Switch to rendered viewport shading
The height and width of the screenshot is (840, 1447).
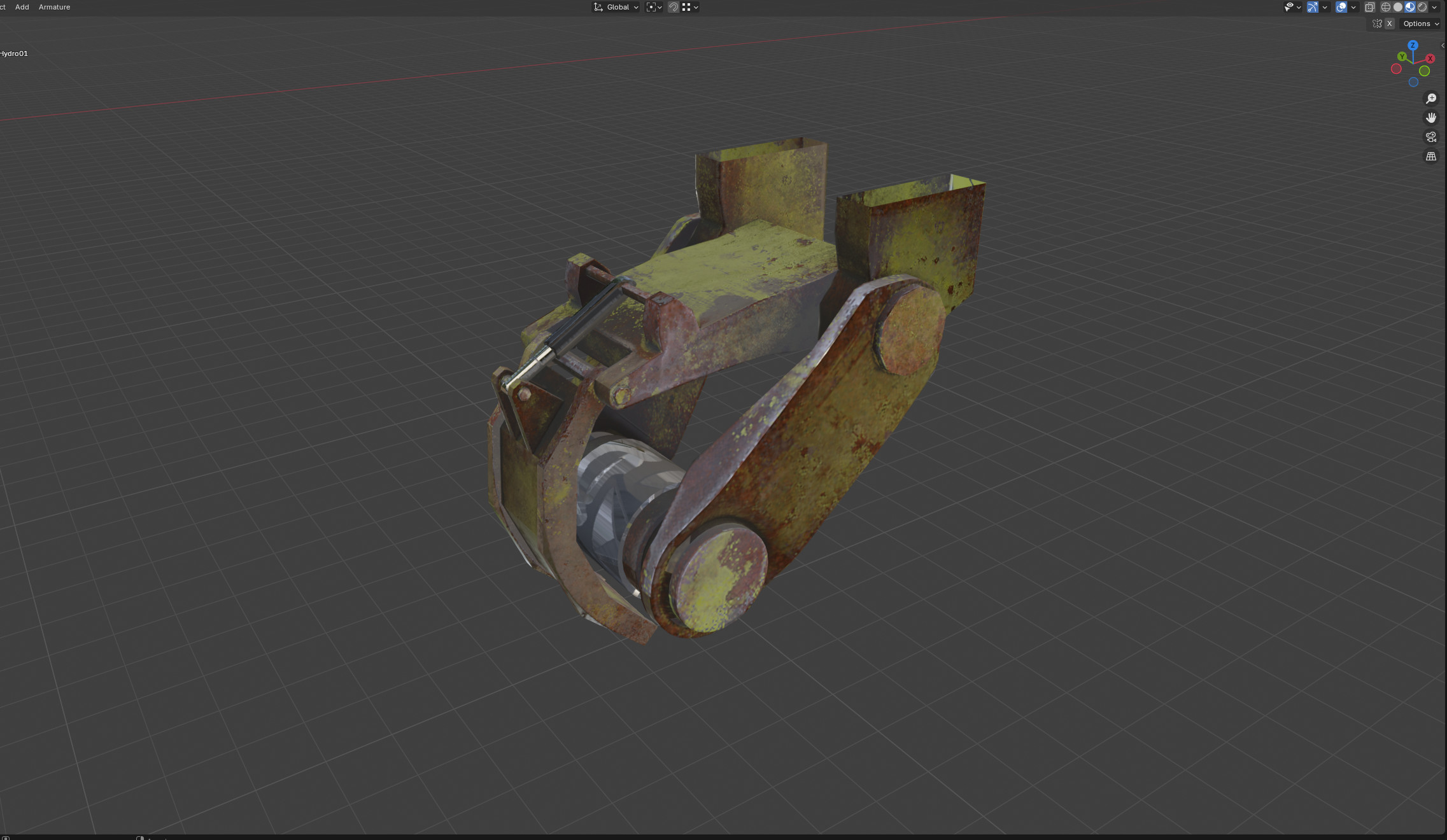pyautogui.click(x=1422, y=7)
